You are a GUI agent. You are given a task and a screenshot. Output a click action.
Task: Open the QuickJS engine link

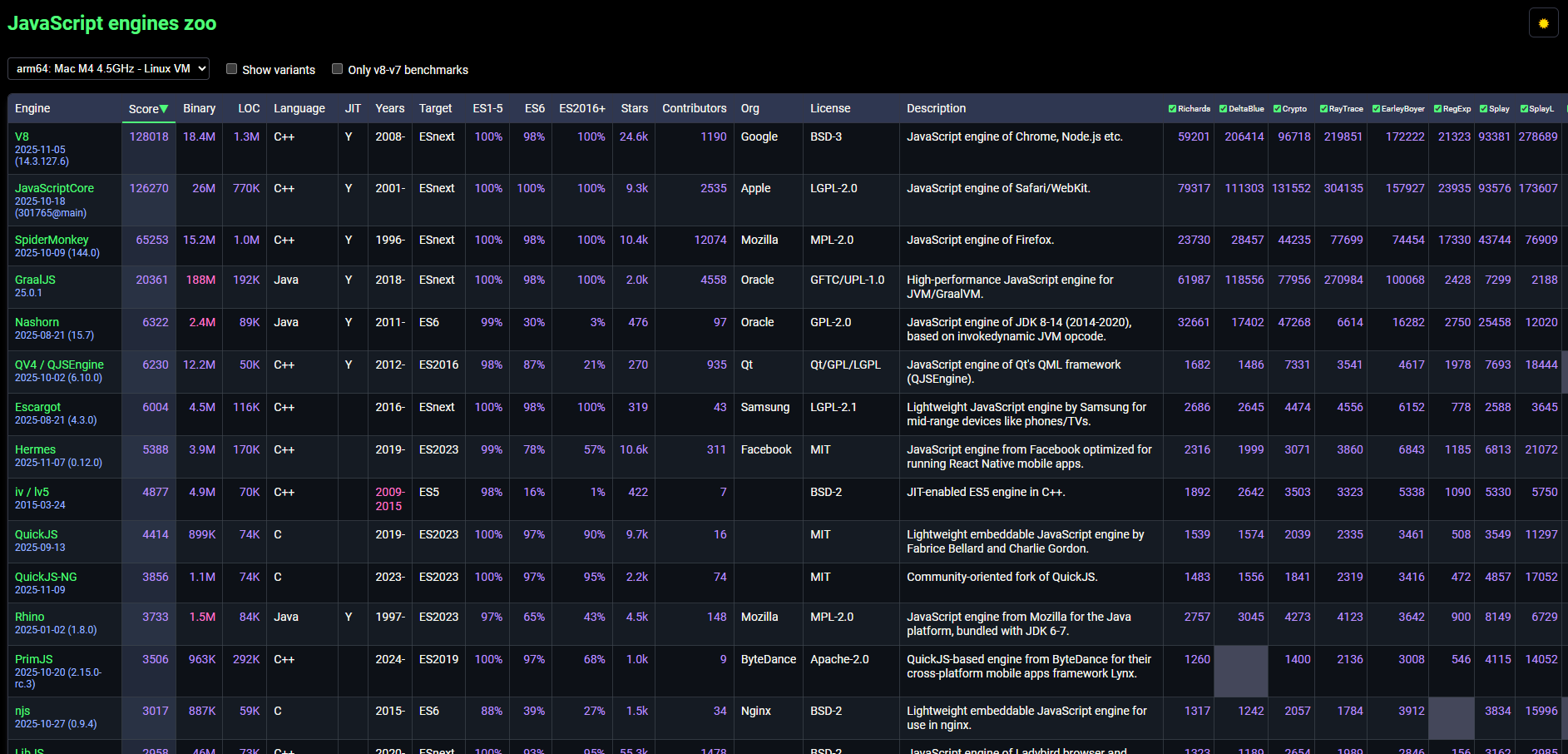coord(37,534)
